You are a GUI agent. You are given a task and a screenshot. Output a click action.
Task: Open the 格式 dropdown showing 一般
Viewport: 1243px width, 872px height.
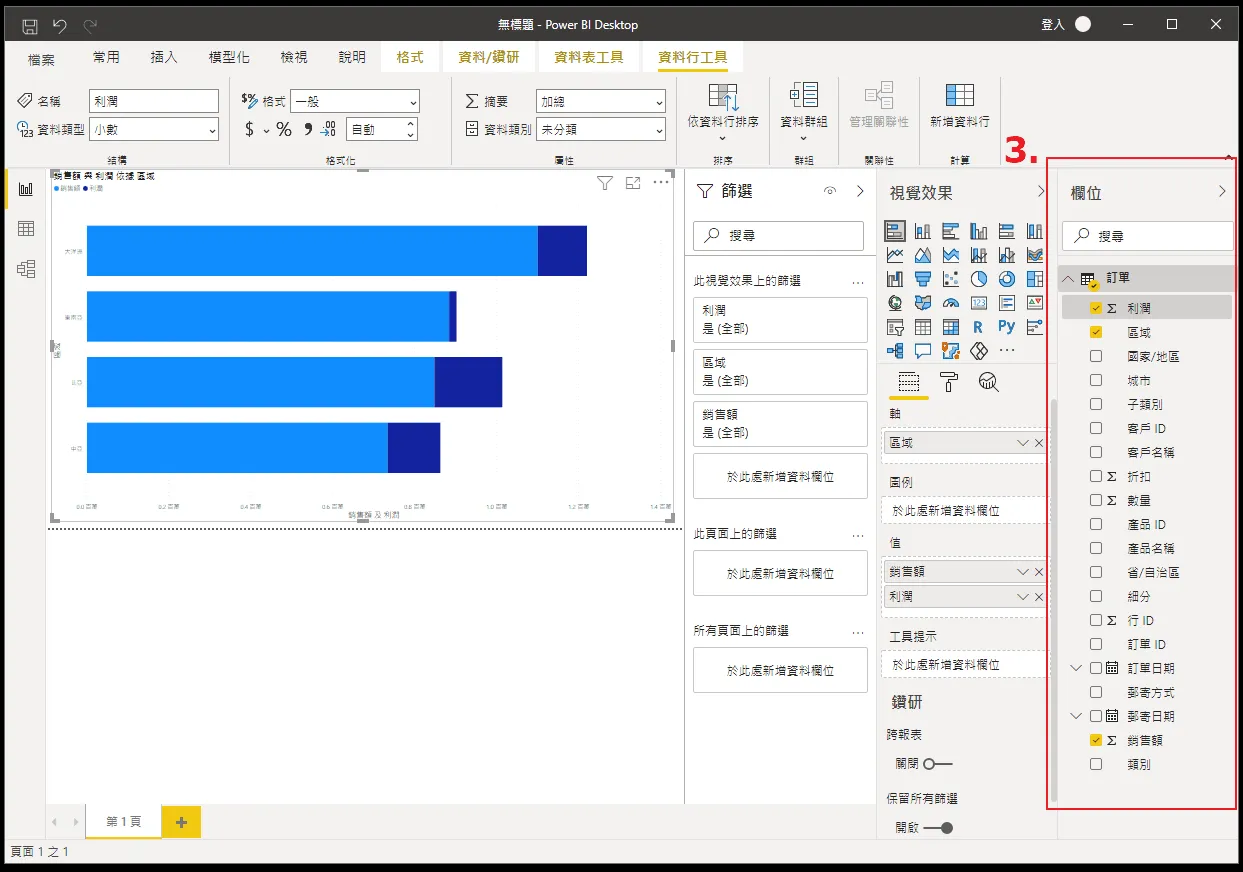click(x=356, y=101)
